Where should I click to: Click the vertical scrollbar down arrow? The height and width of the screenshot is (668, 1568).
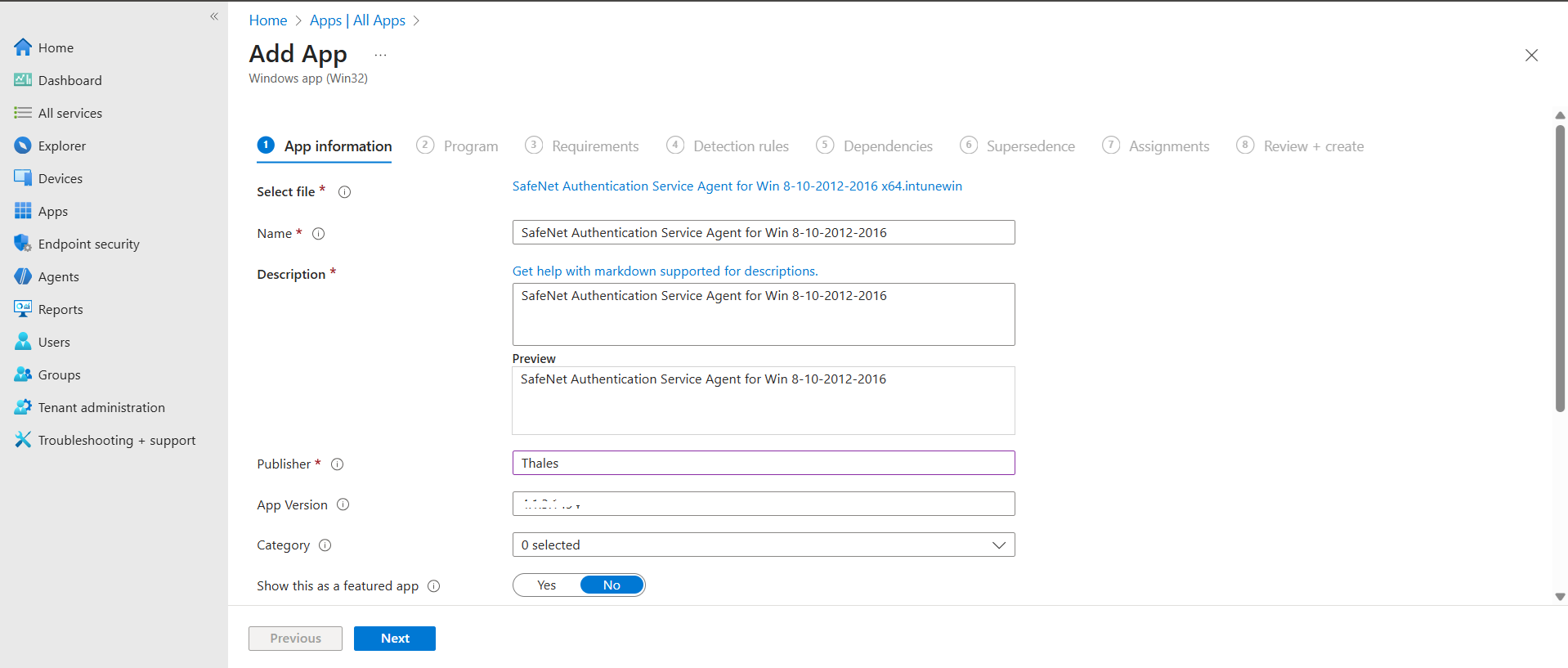(x=1560, y=597)
